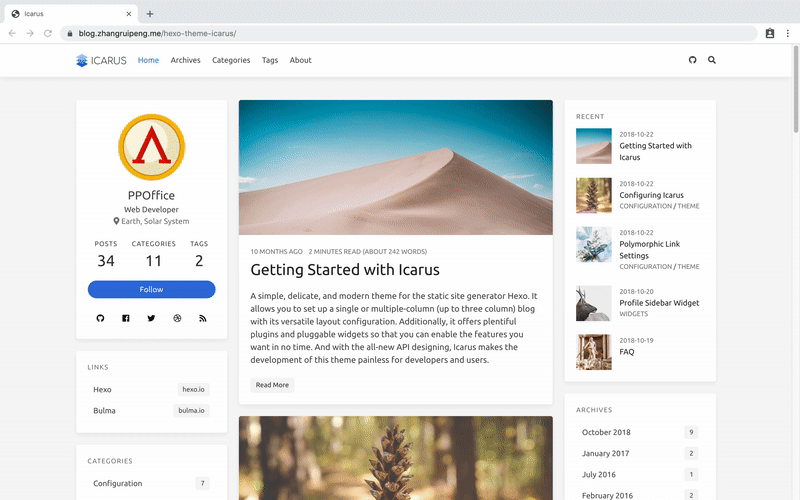The width and height of the screenshot is (800, 500).
Task: Click the Icarus logo in navbar
Action: 101,60
